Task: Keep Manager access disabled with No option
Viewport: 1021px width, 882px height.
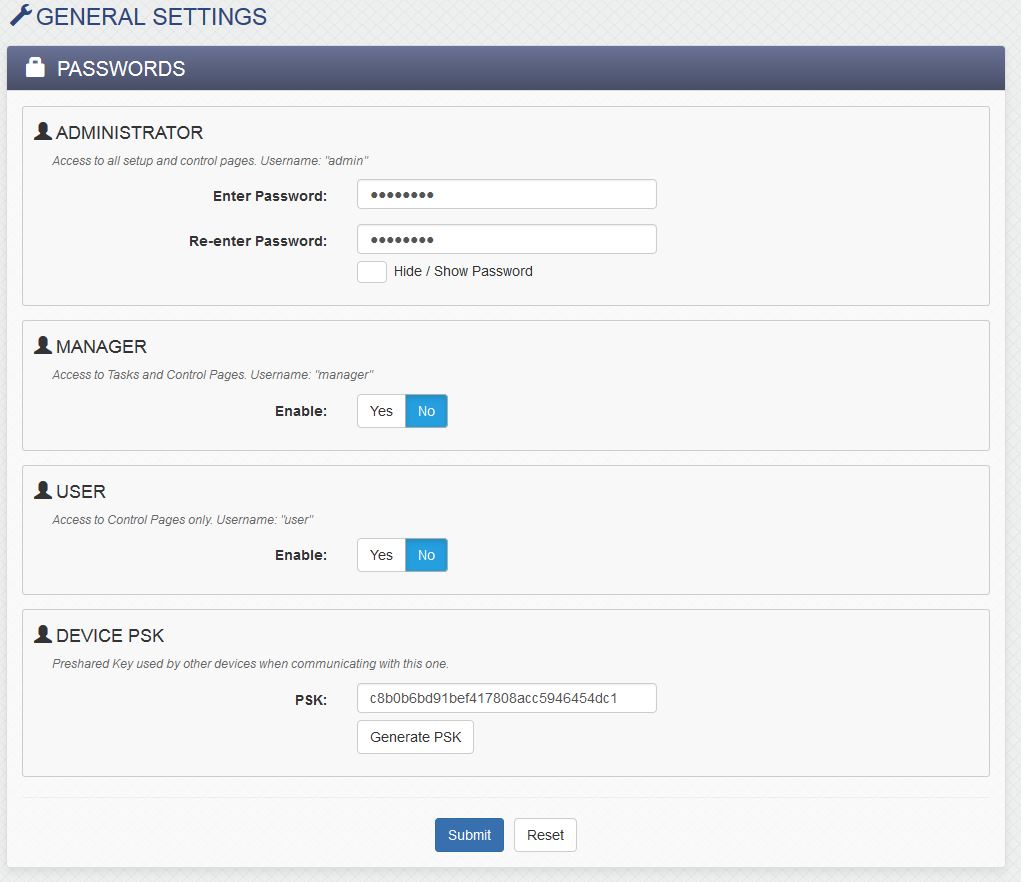Action: (426, 410)
